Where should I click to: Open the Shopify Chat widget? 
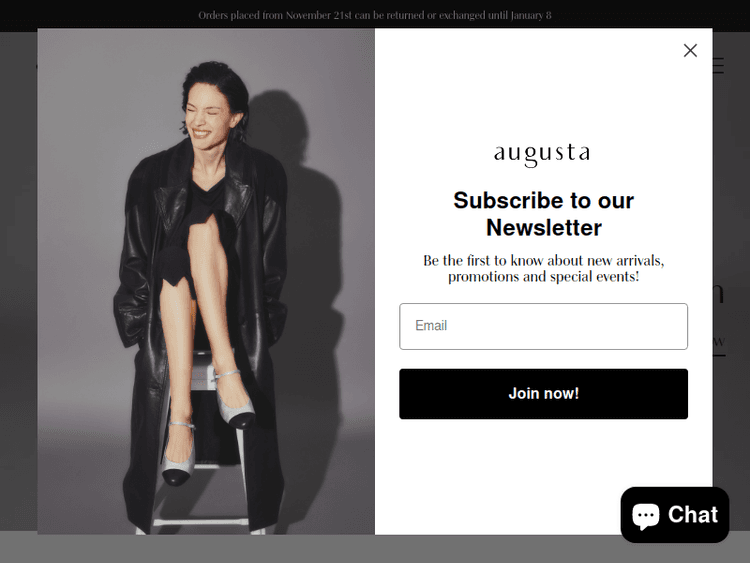point(674,515)
